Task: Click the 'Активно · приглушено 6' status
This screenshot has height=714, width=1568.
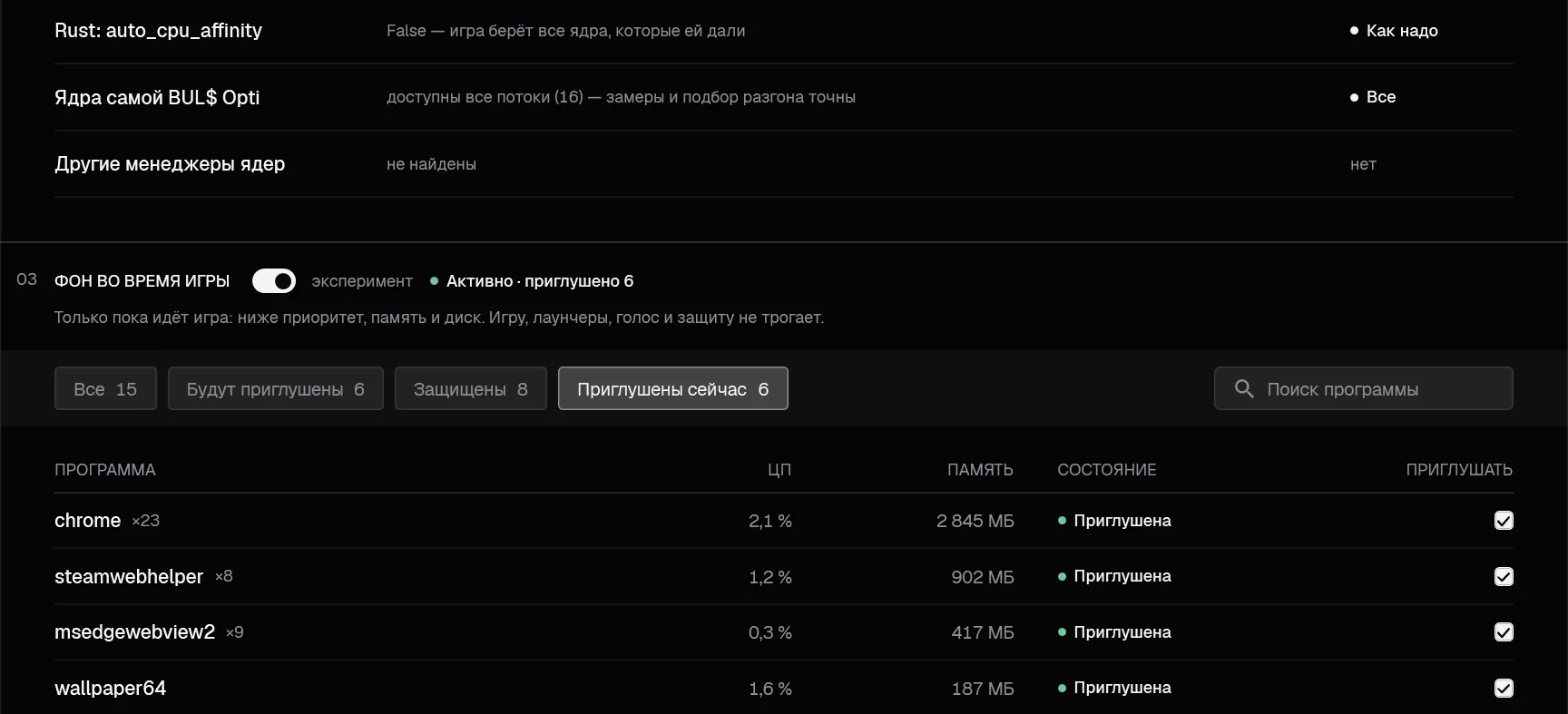Action: coord(540,281)
